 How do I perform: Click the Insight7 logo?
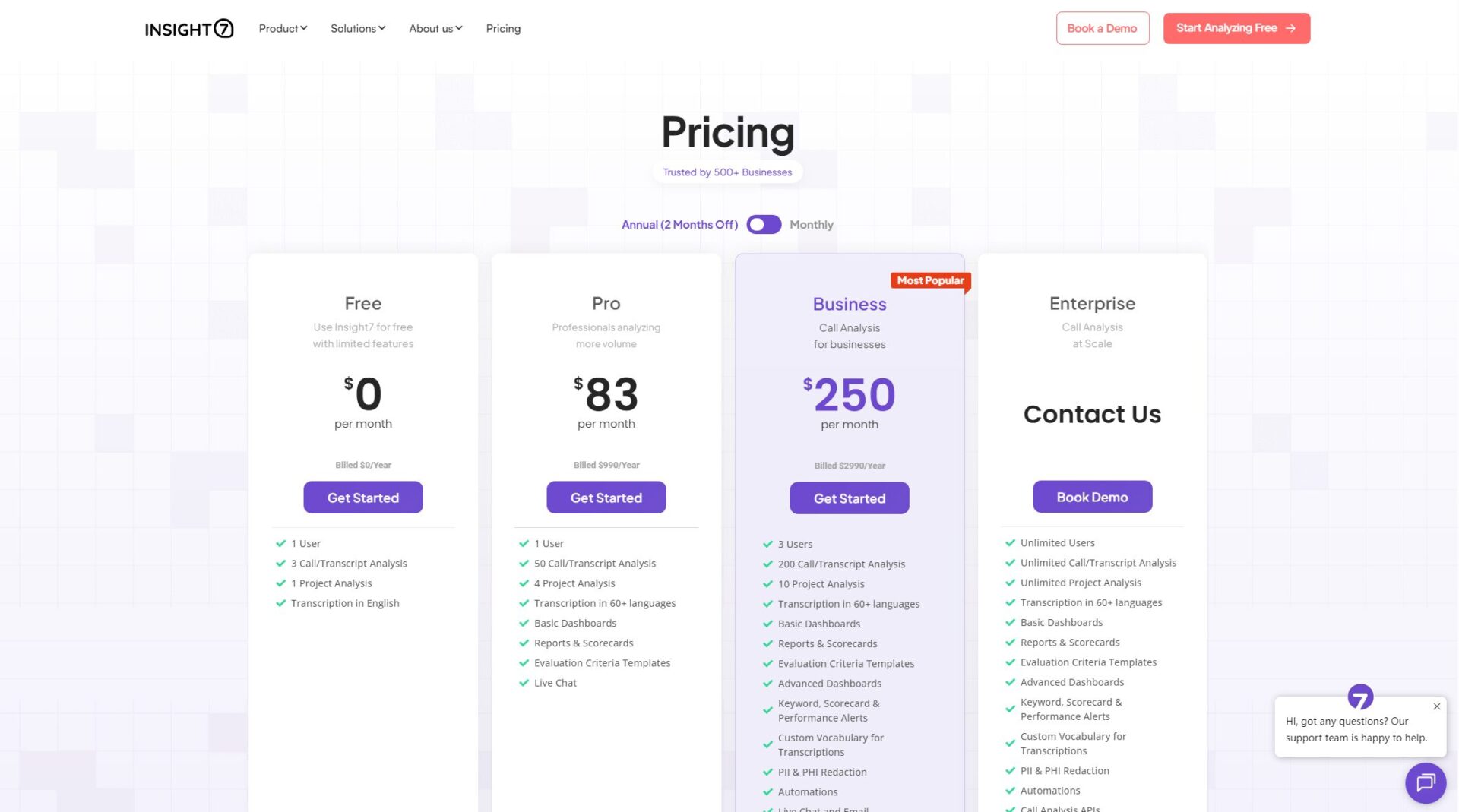188,29
